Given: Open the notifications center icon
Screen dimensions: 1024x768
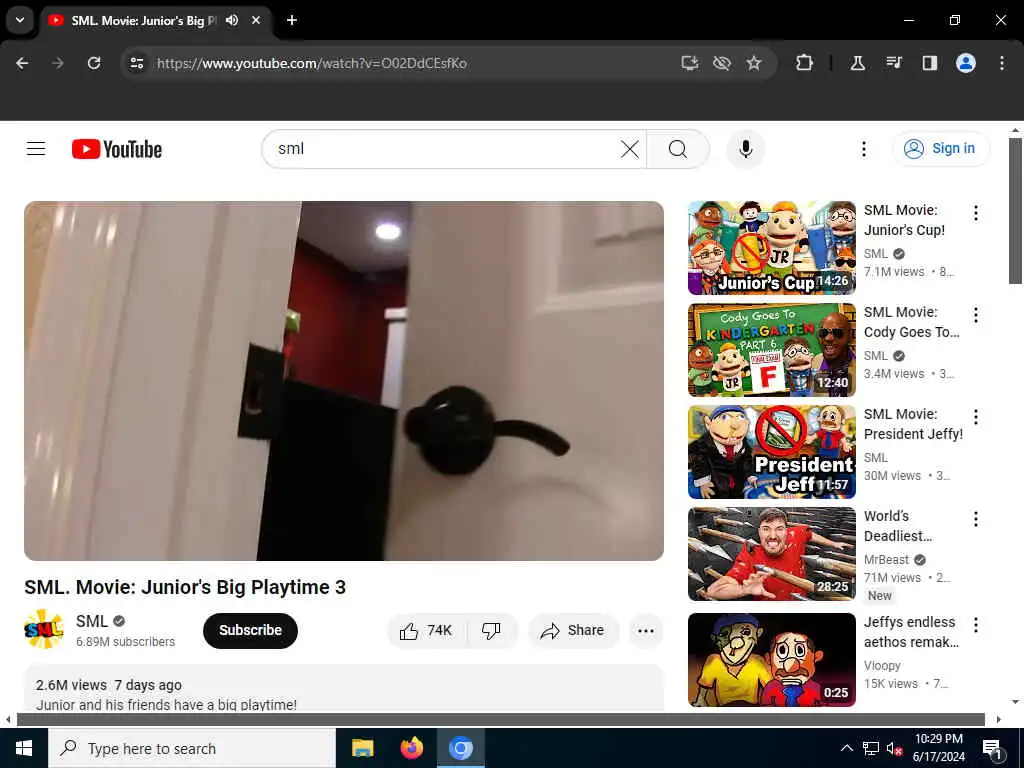Looking at the screenshot, I should pos(993,748).
